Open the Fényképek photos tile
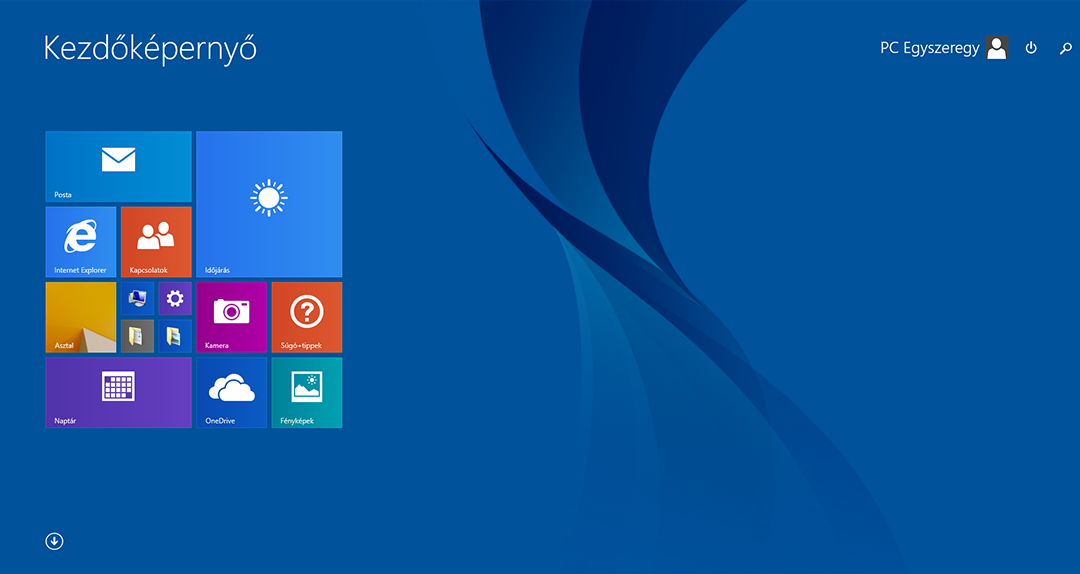 [307, 393]
